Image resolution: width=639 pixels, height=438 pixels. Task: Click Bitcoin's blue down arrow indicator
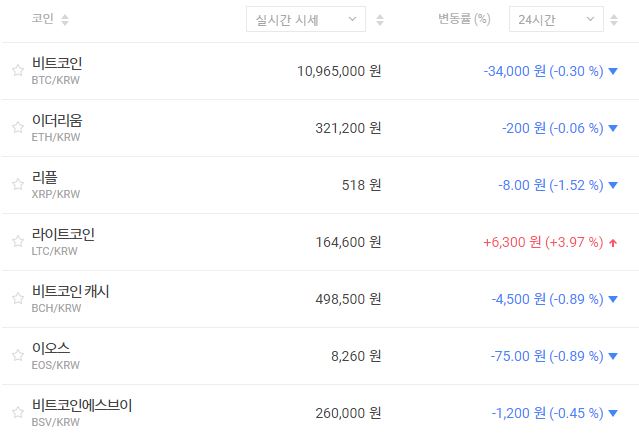(613, 71)
